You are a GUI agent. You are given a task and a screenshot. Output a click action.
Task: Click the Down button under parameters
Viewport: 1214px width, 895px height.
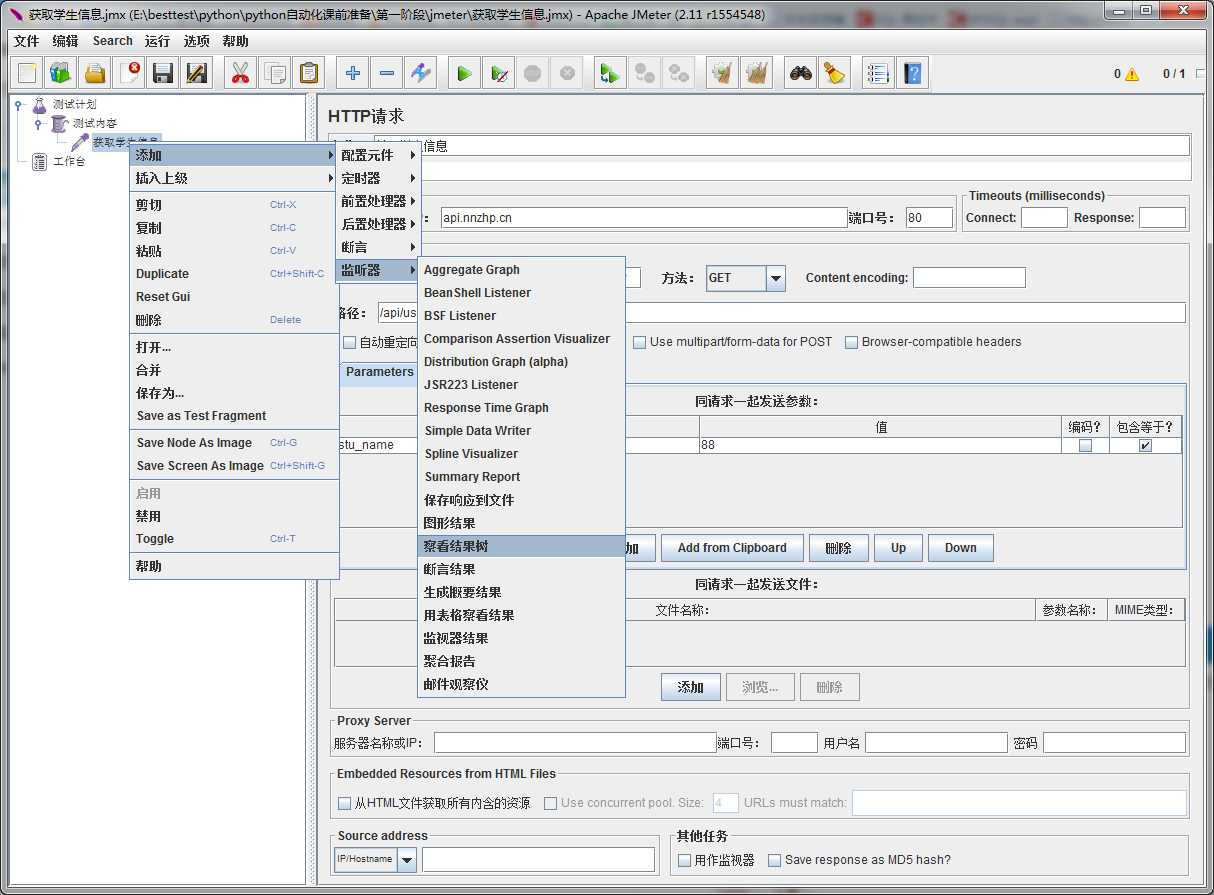click(x=960, y=548)
